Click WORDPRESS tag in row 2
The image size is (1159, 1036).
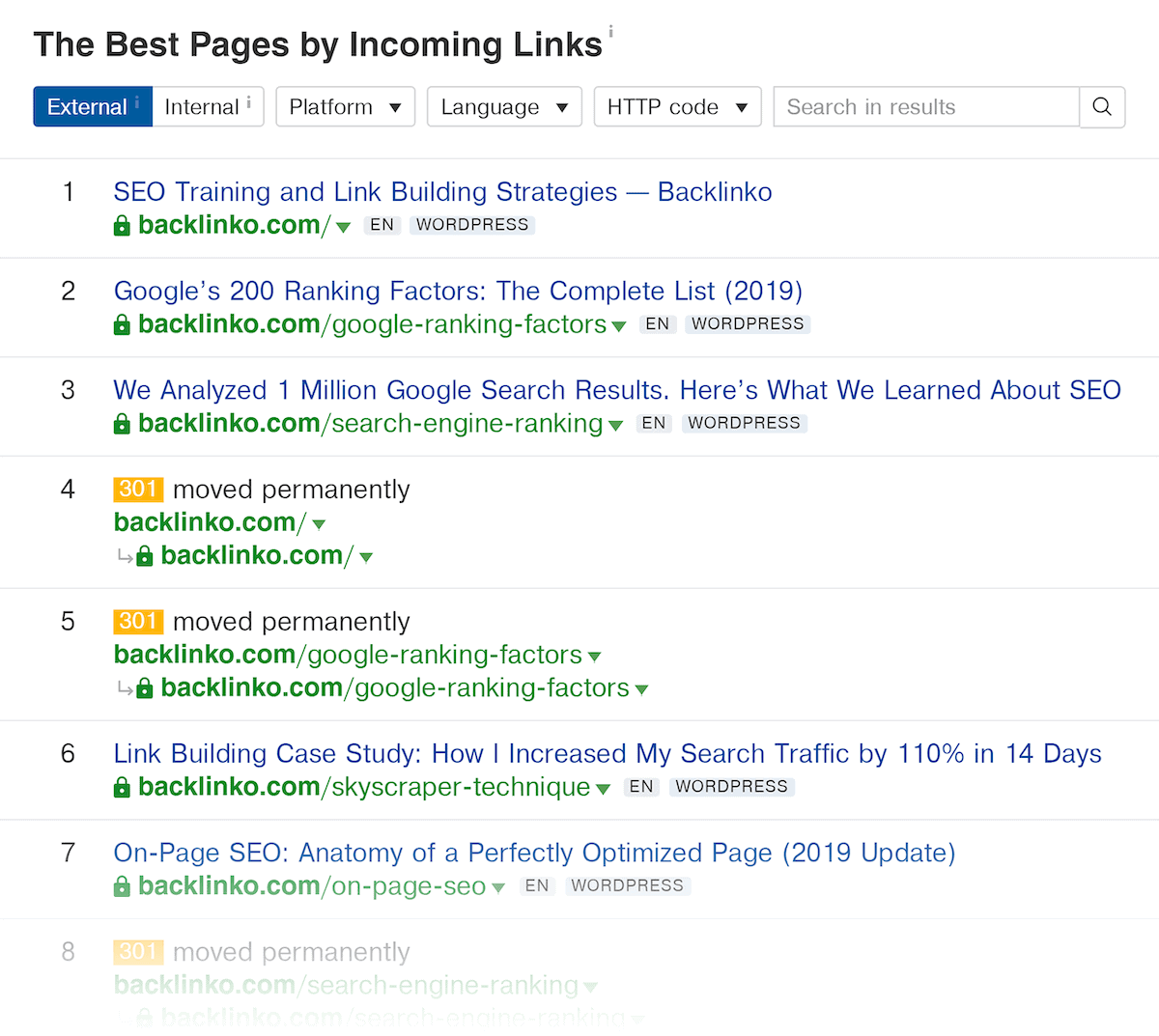[x=748, y=324]
